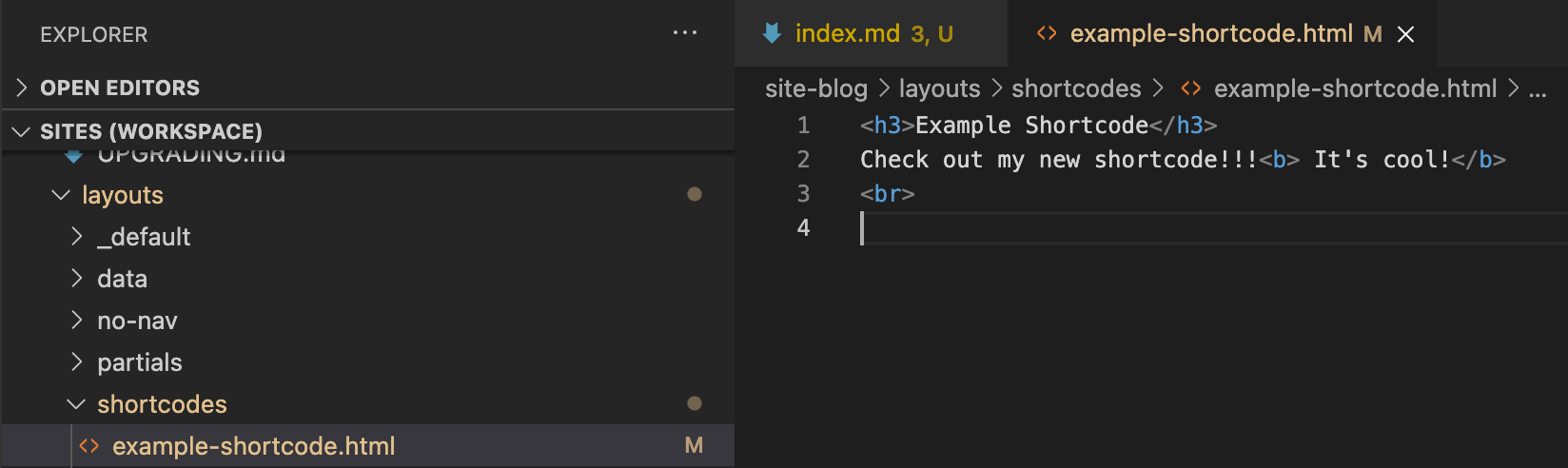This screenshot has width=1568, height=468.
Task: Click the EXPLORER panel title
Action: pyautogui.click(x=93, y=34)
